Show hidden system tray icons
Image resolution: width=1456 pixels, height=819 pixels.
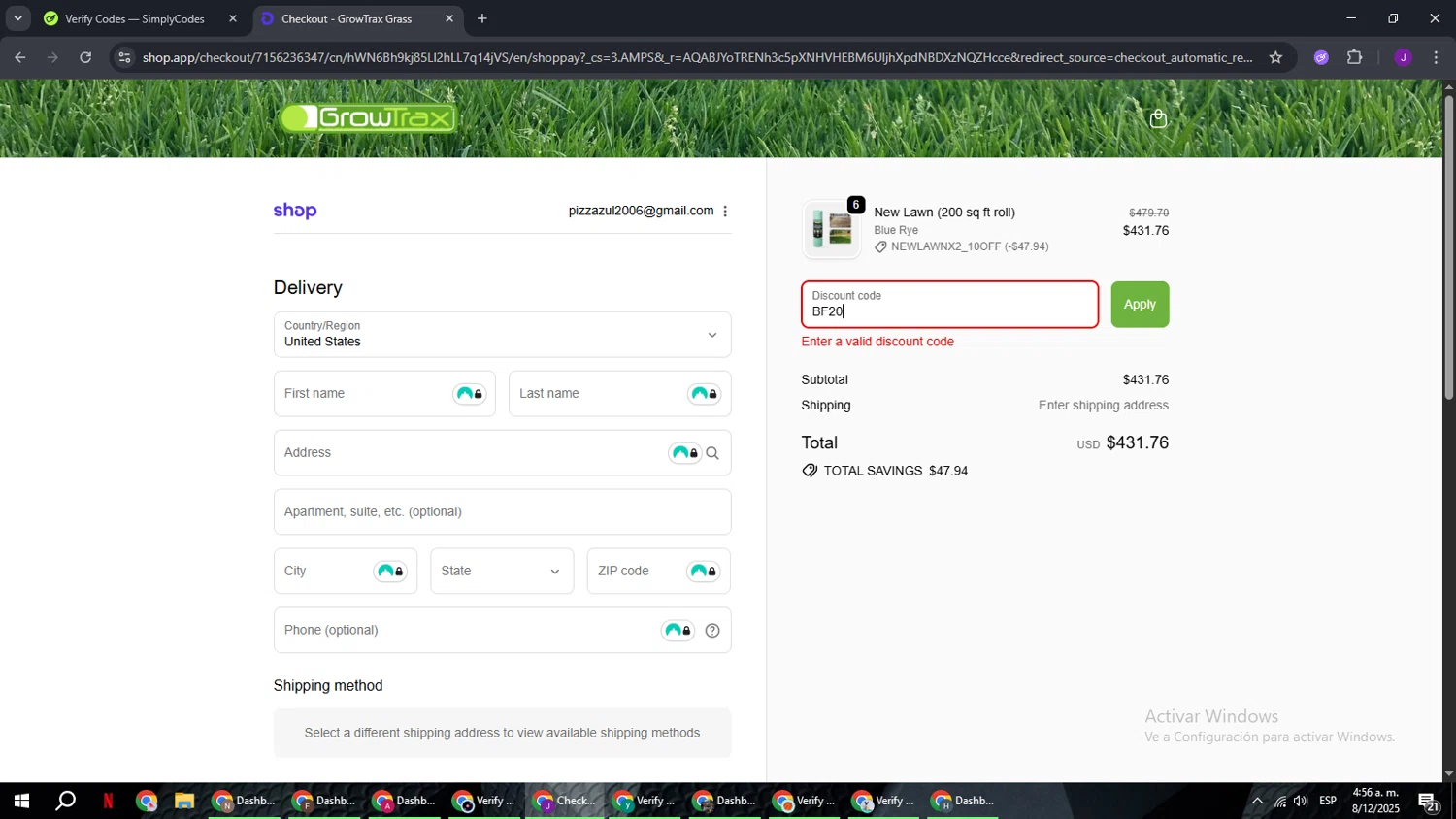pyautogui.click(x=1257, y=802)
